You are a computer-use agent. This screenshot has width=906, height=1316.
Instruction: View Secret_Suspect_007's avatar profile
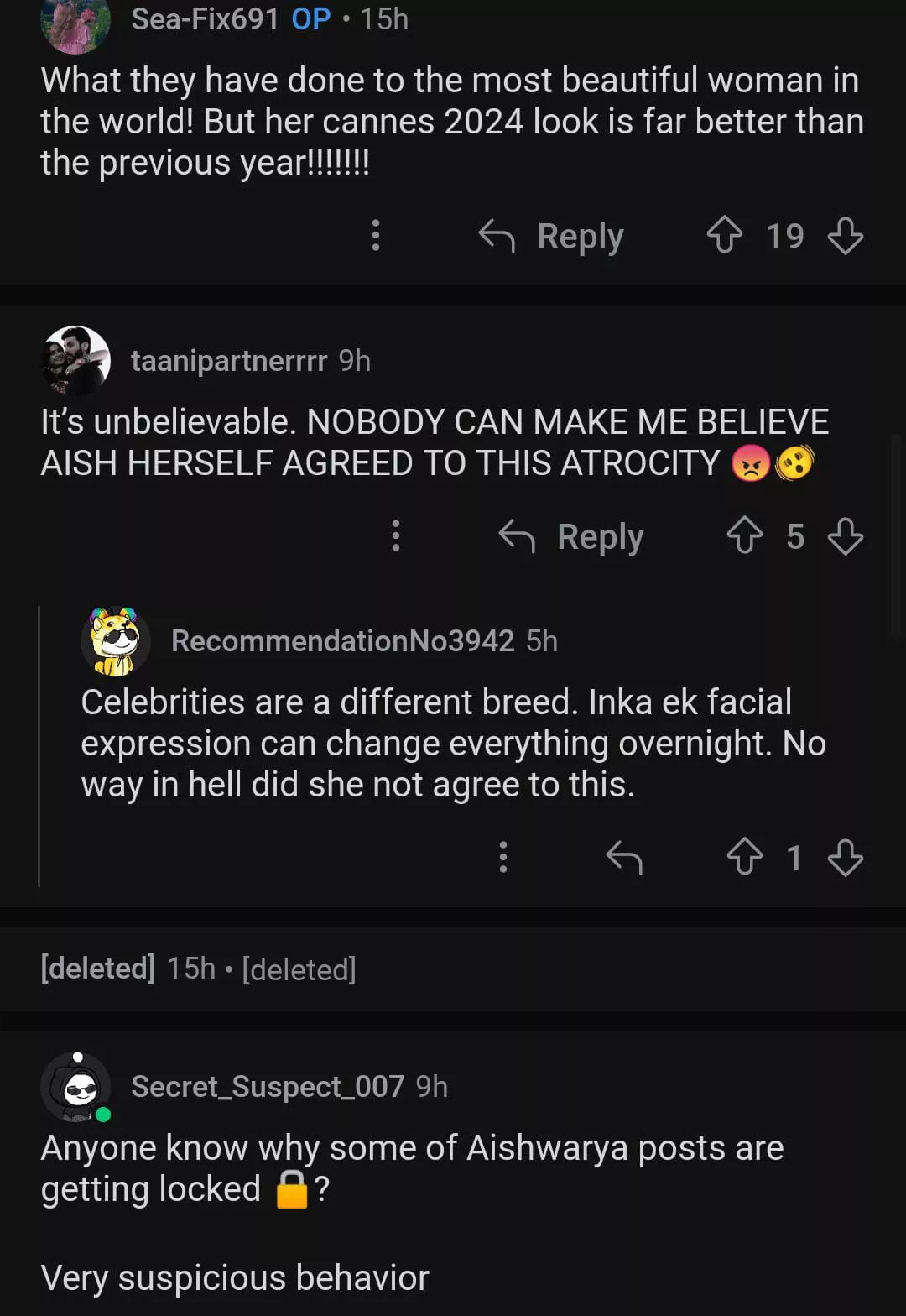75,1087
